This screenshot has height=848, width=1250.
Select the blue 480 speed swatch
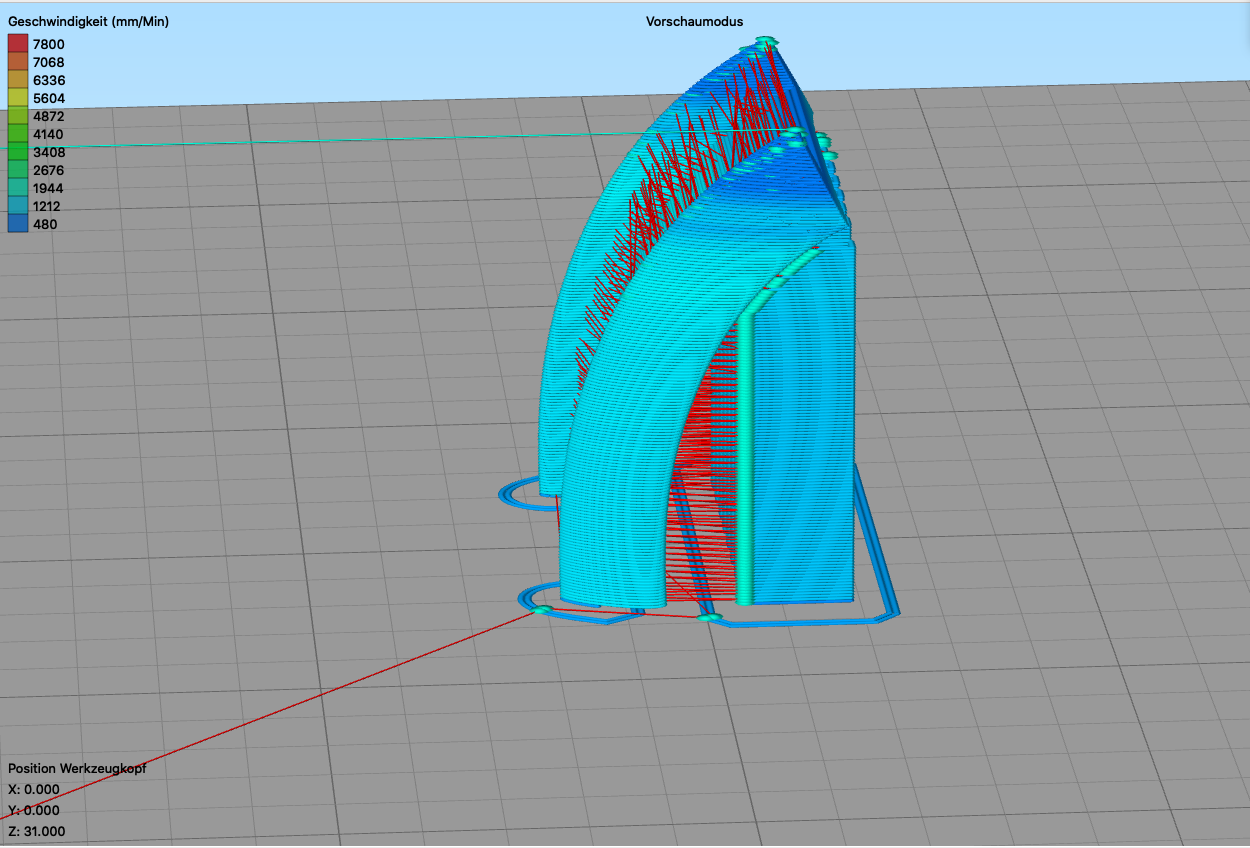click(x=18, y=224)
